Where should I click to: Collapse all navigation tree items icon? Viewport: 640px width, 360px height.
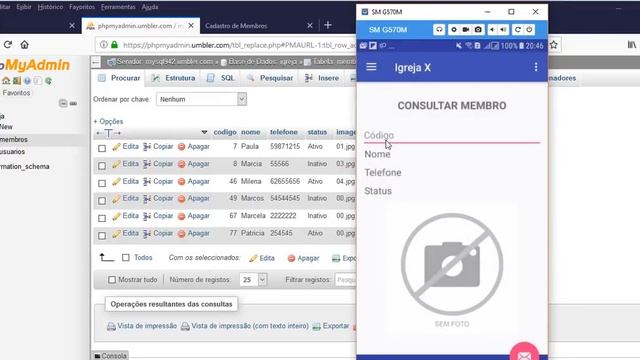click(63, 103)
